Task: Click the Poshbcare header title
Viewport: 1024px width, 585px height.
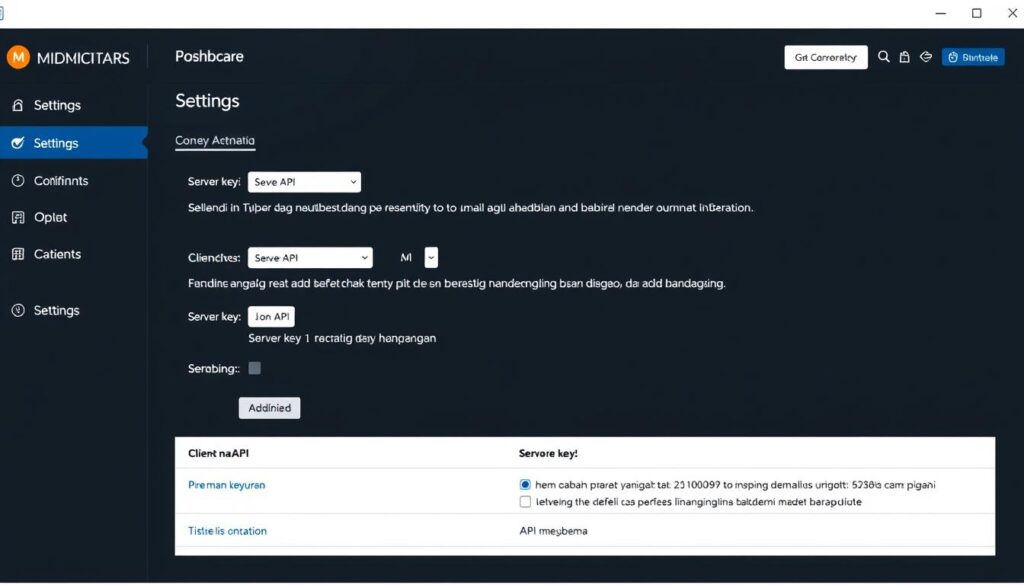Action: [209, 57]
